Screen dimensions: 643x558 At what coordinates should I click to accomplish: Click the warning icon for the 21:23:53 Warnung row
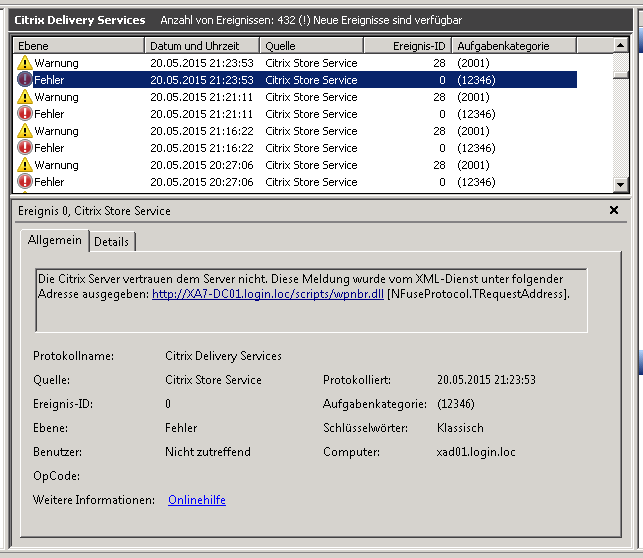pos(25,63)
